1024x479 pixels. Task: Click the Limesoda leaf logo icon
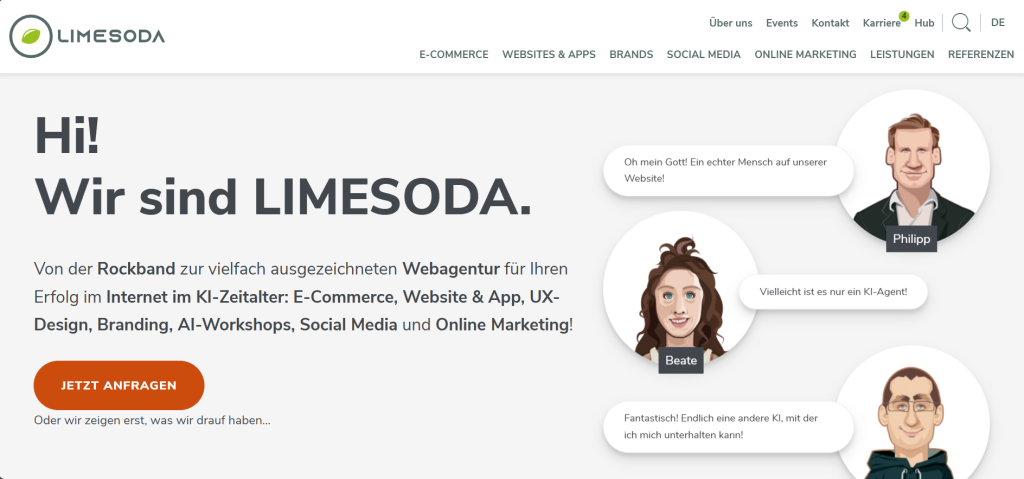click(31, 36)
